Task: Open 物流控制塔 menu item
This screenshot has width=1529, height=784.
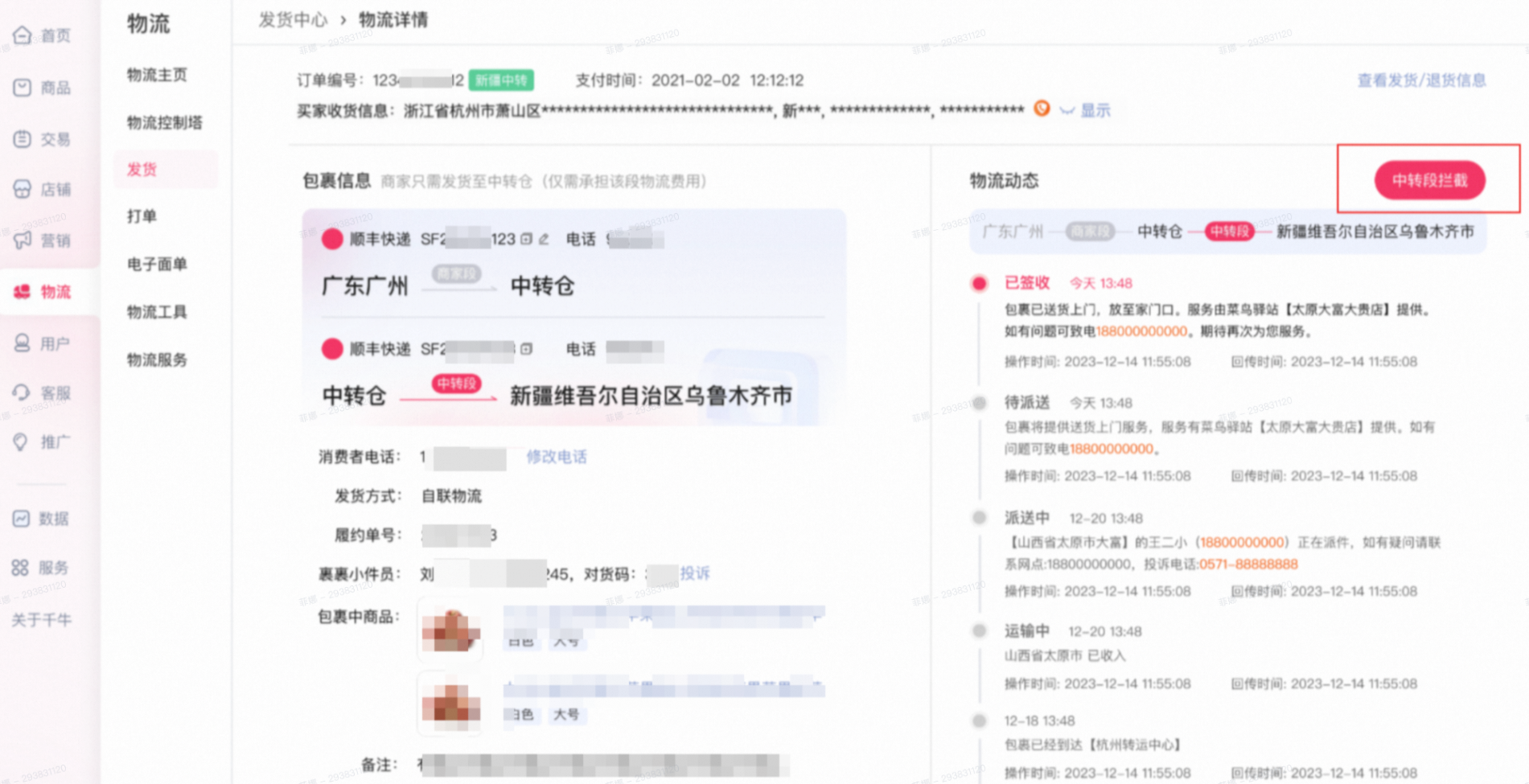Action: click(x=165, y=122)
